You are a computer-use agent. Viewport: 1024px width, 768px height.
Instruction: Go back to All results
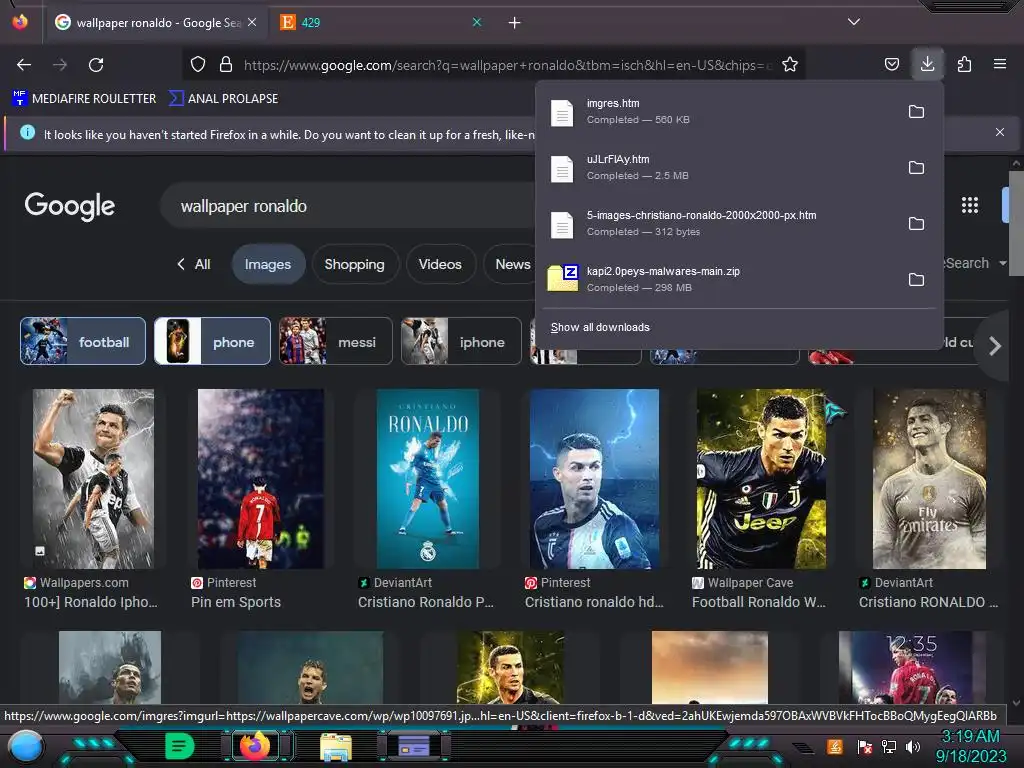pyautogui.click(x=194, y=264)
